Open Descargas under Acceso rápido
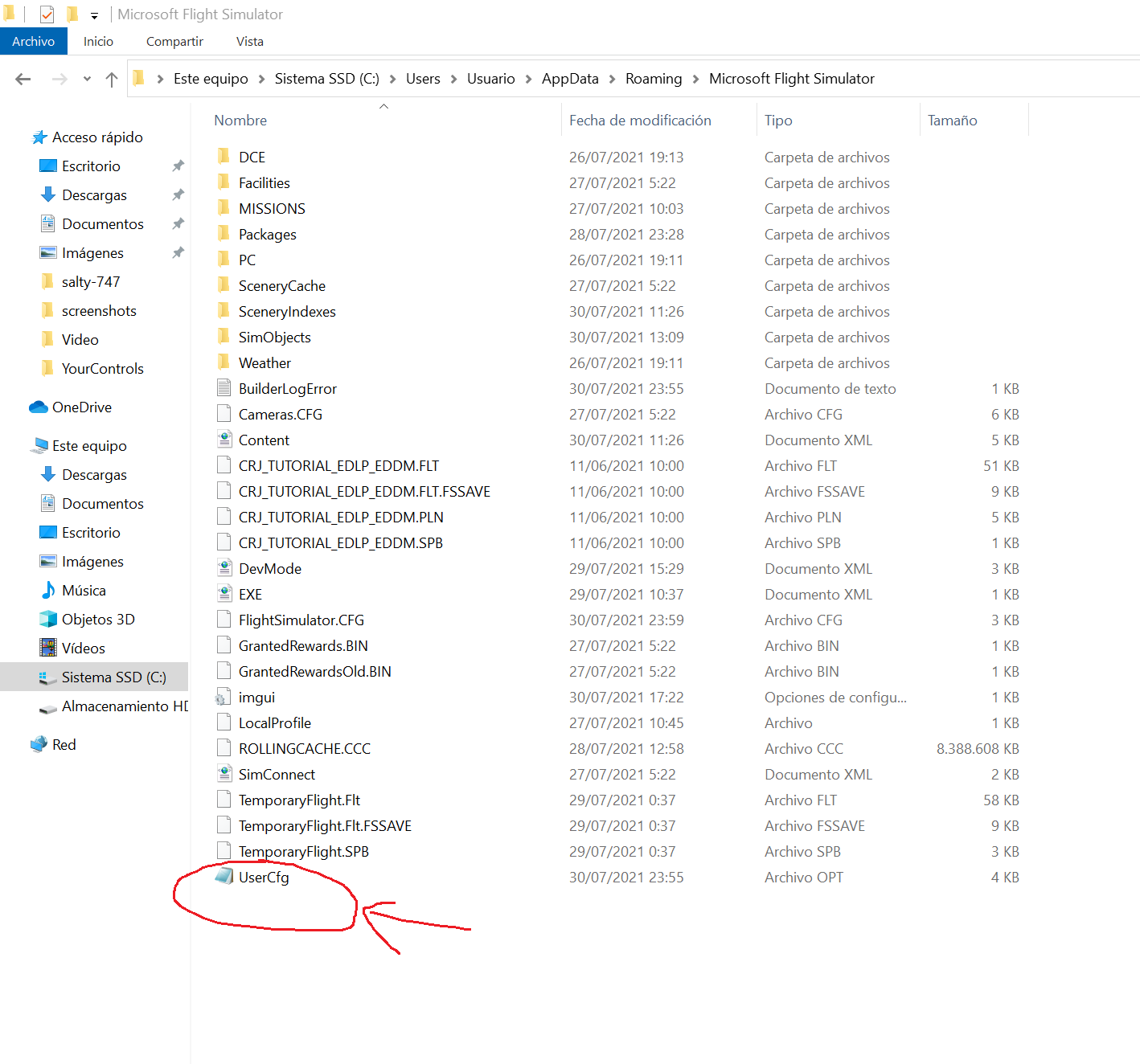The width and height of the screenshot is (1140, 1064). tap(94, 195)
